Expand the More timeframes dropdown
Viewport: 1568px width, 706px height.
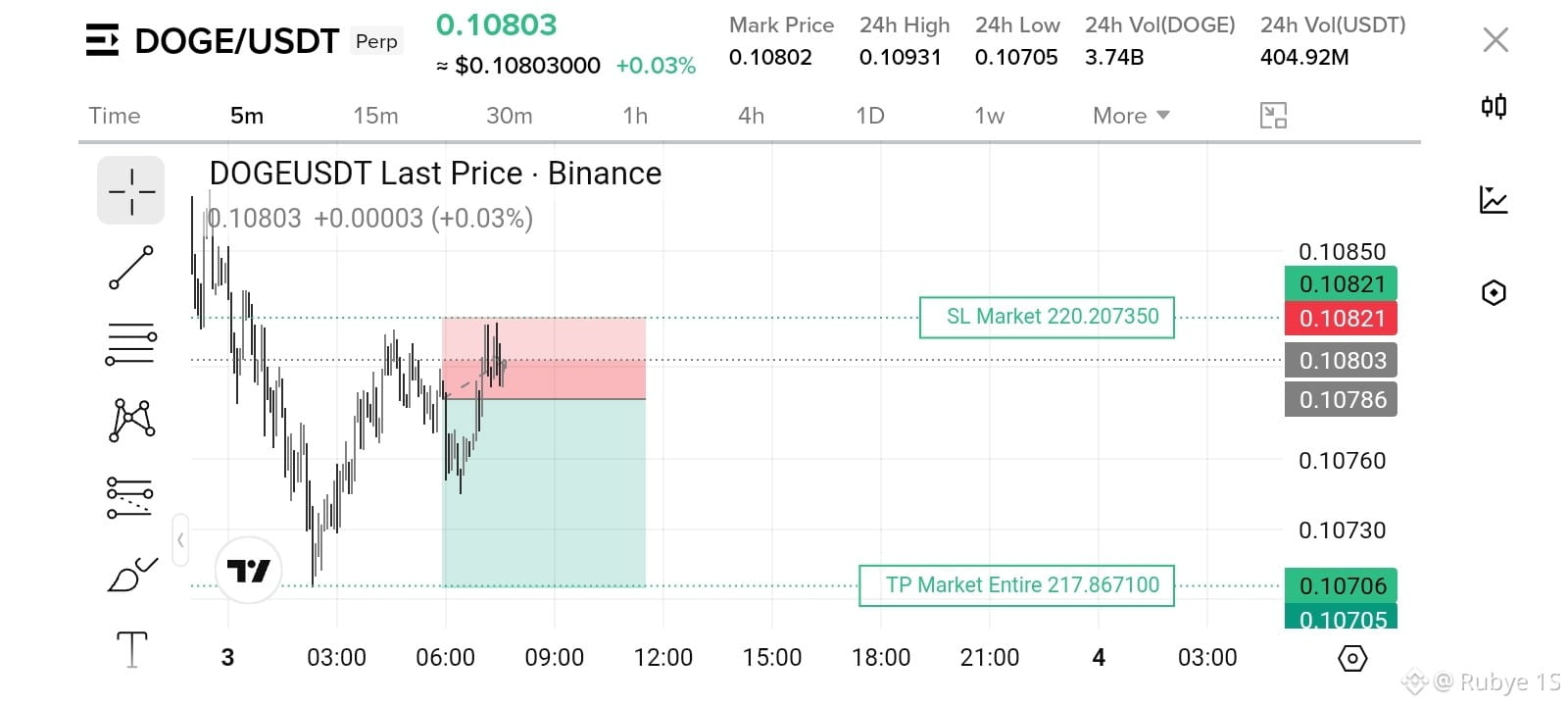pos(1131,116)
